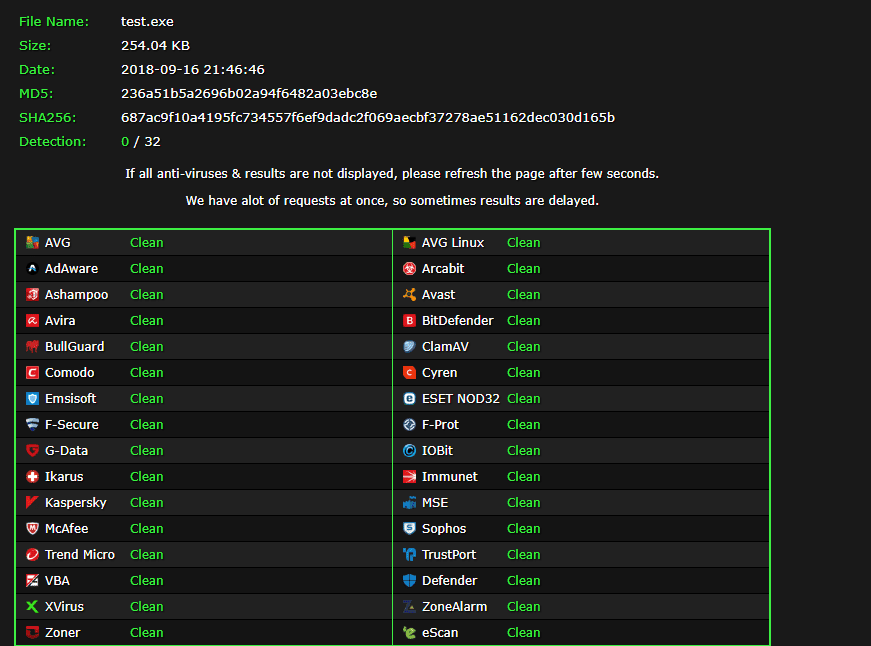This screenshot has height=646, width=871.
Task: Select the MD5 hash value
Action: [249, 93]
